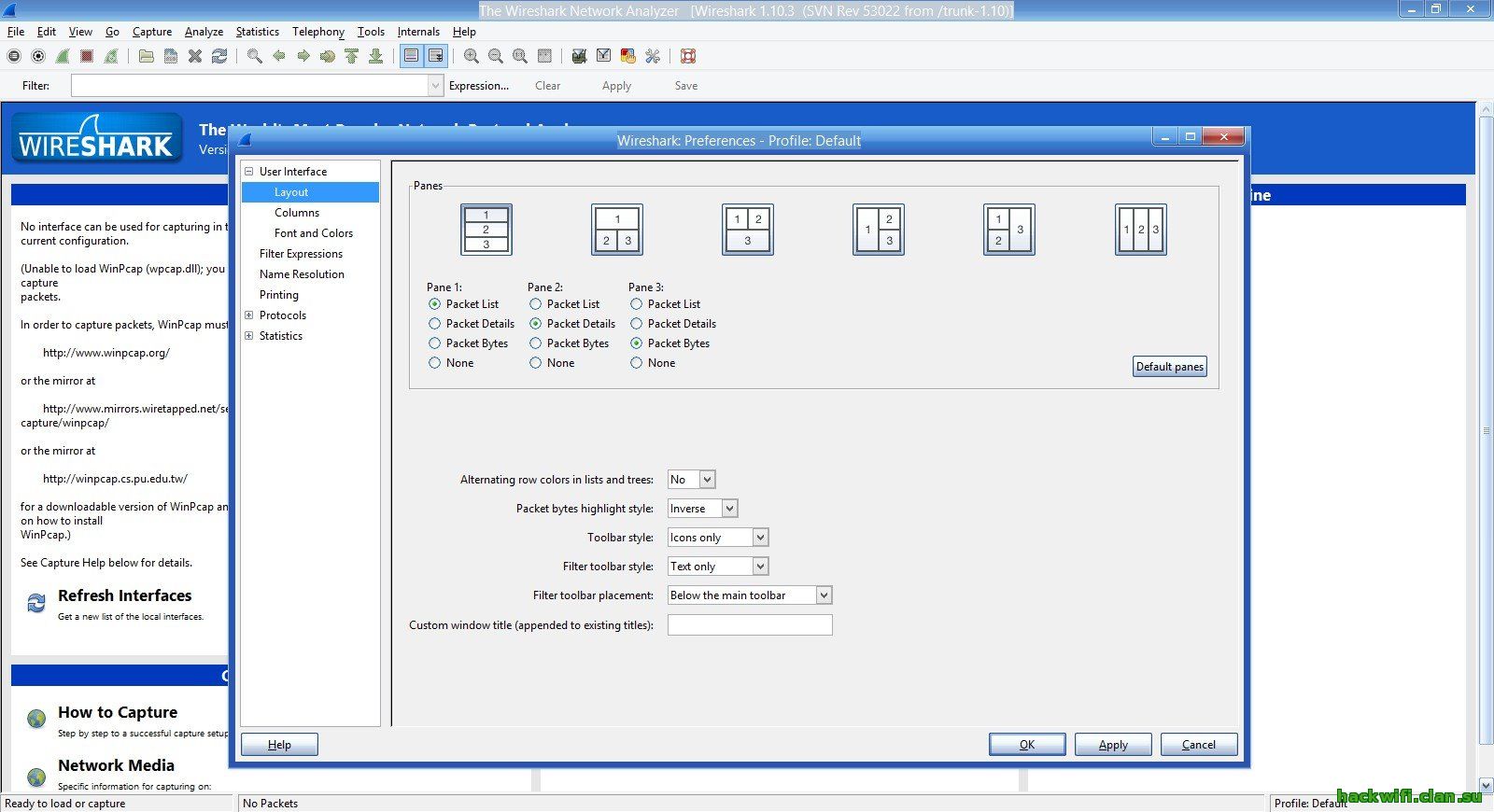Viewport: 1494px width, 812px height.
Task: Open the capture filters icon
Action: point(579,56)
